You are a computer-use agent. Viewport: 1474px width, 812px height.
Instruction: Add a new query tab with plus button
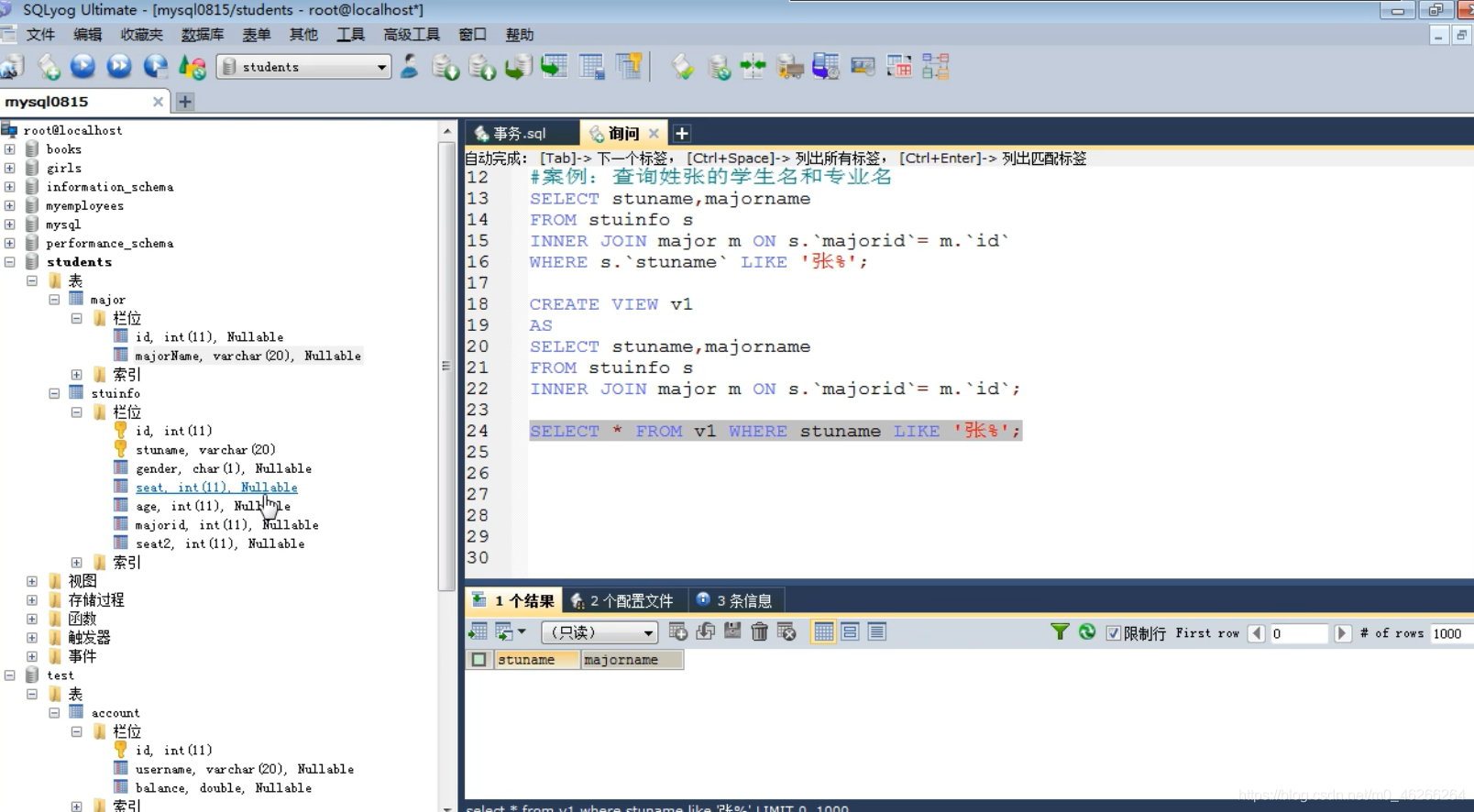tap(682, 134)
